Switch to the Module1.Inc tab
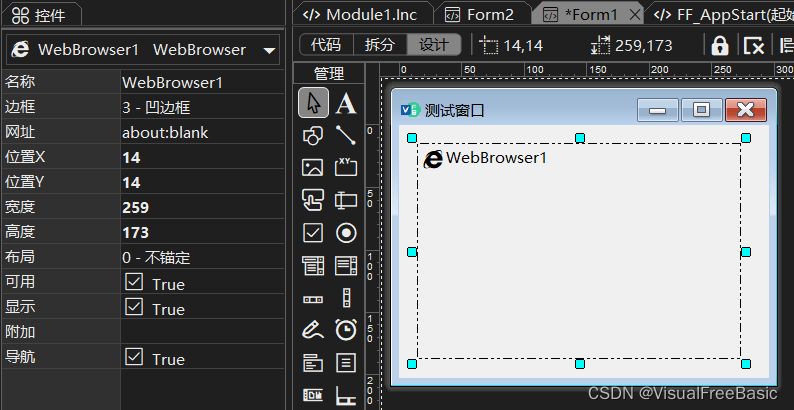 pos(362,15)
